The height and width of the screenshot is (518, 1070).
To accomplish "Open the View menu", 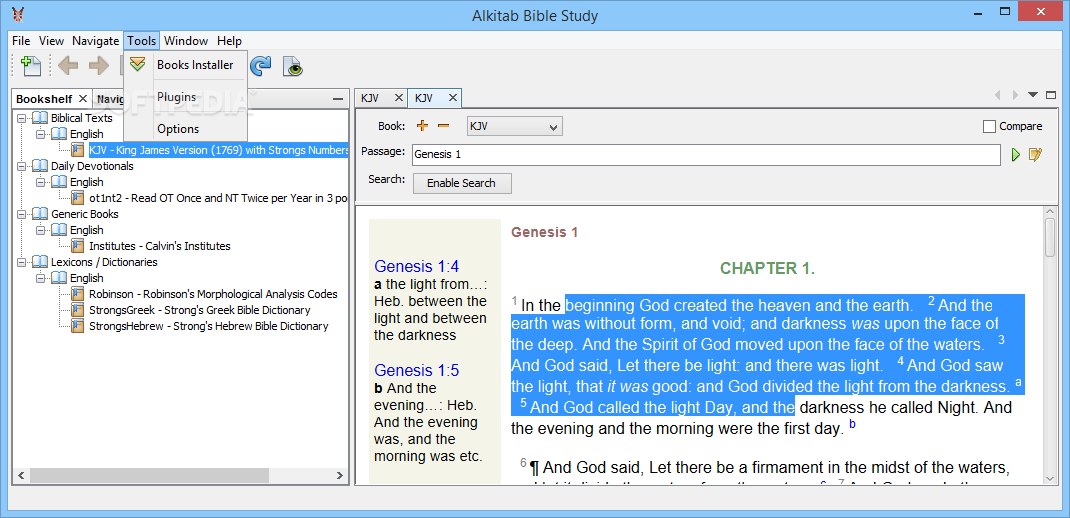I will 51,41.
